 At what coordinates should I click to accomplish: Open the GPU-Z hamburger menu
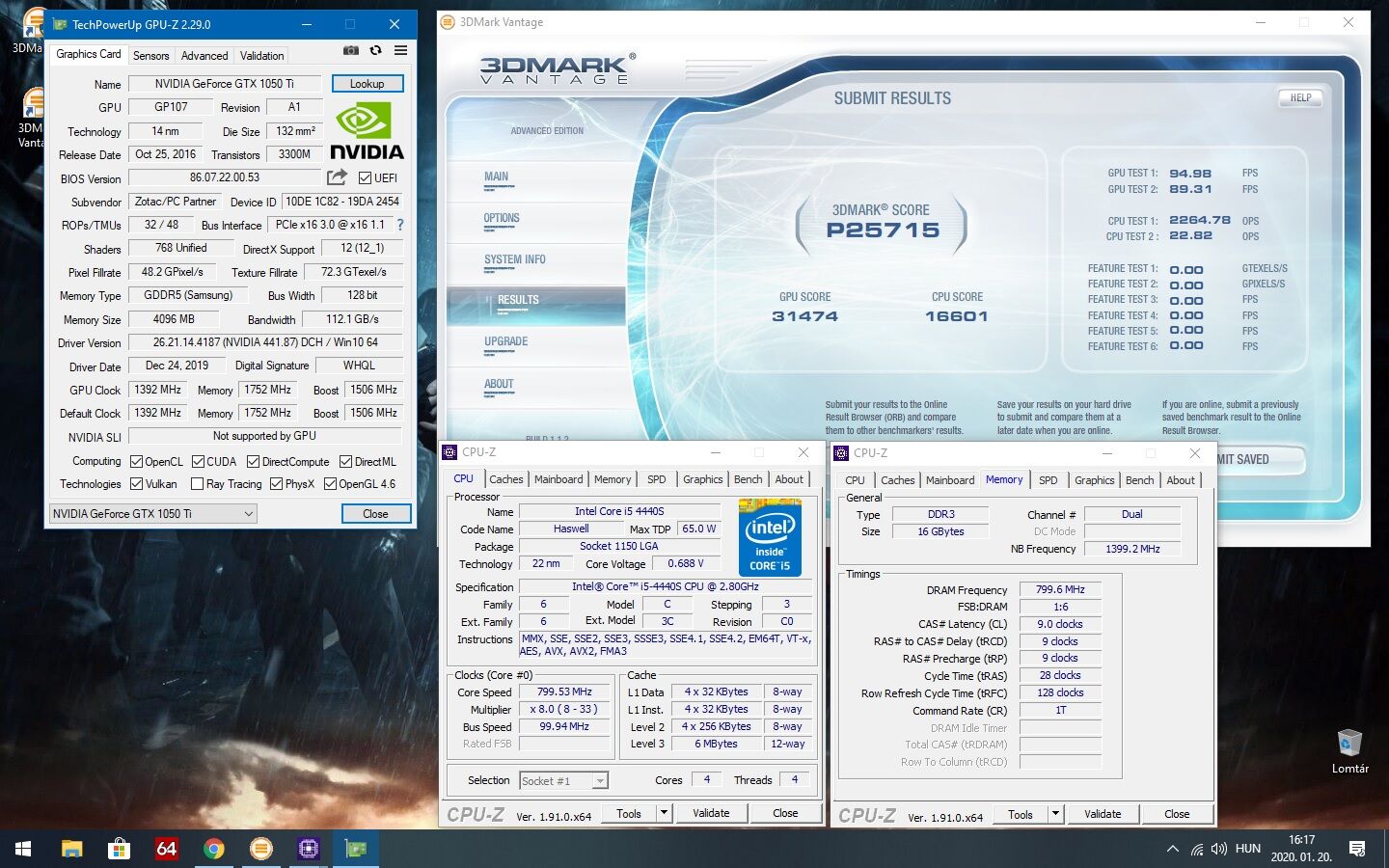[400, 50]
